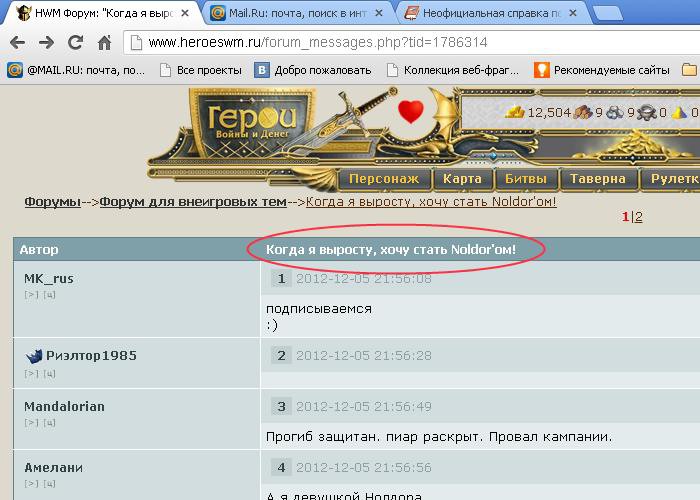Open the Добро пожаловать VK bookmark
Image resolution: width=700 pixels, height=500 pixels.
313,70
